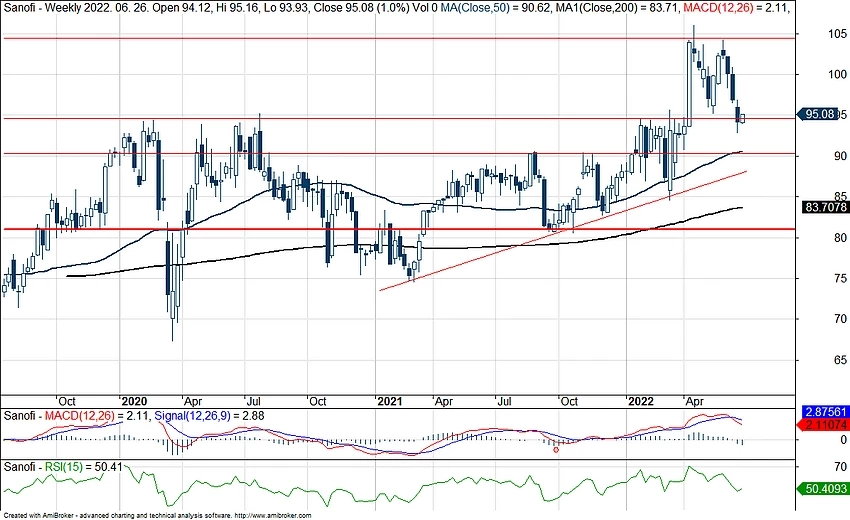
Task: Click the Jul label between 2021 and 2022
Action: [x=504, y=401]
